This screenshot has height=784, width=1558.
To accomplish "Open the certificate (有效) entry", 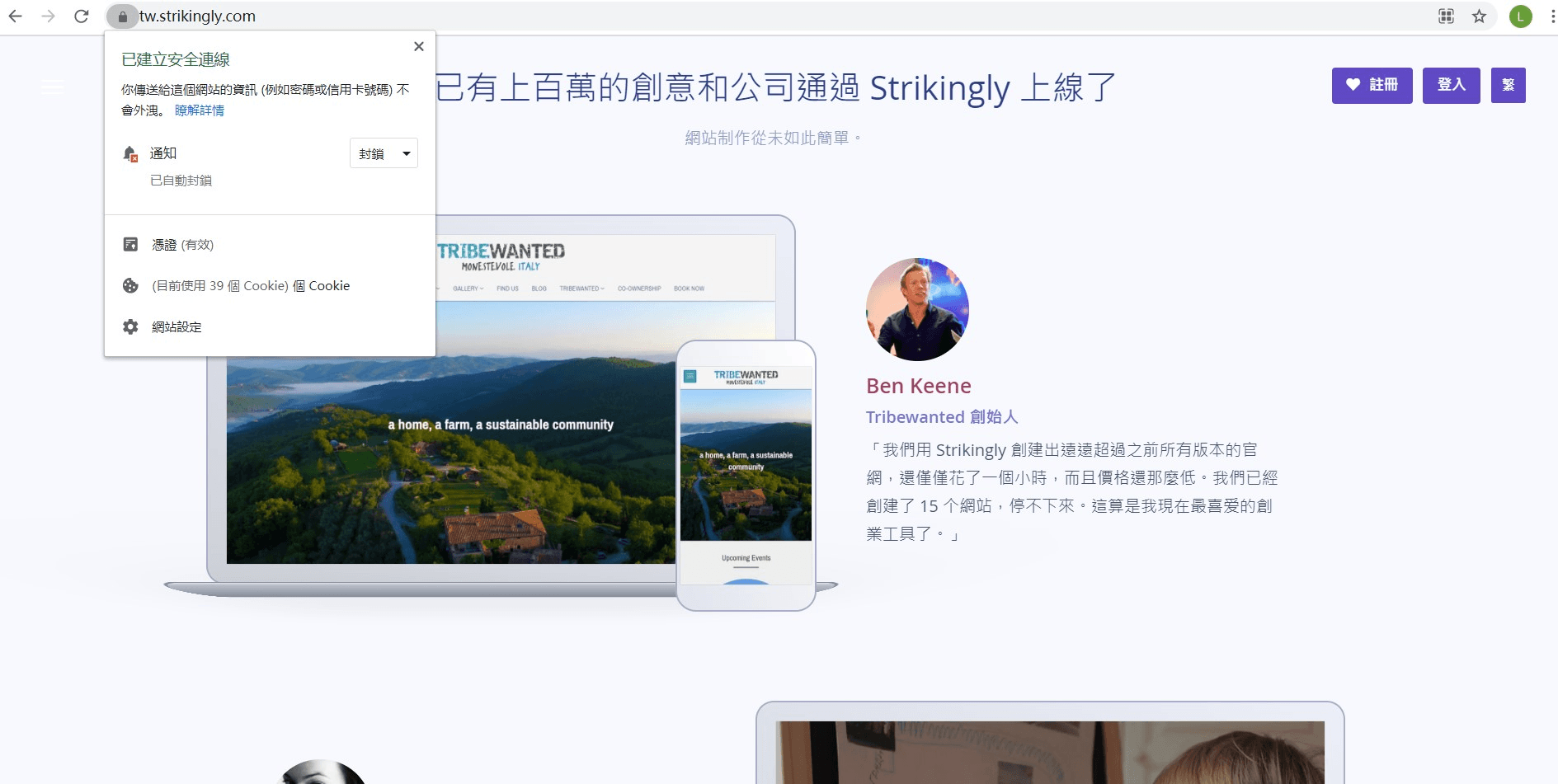I will pyautogui.click(x=182, y=245).
